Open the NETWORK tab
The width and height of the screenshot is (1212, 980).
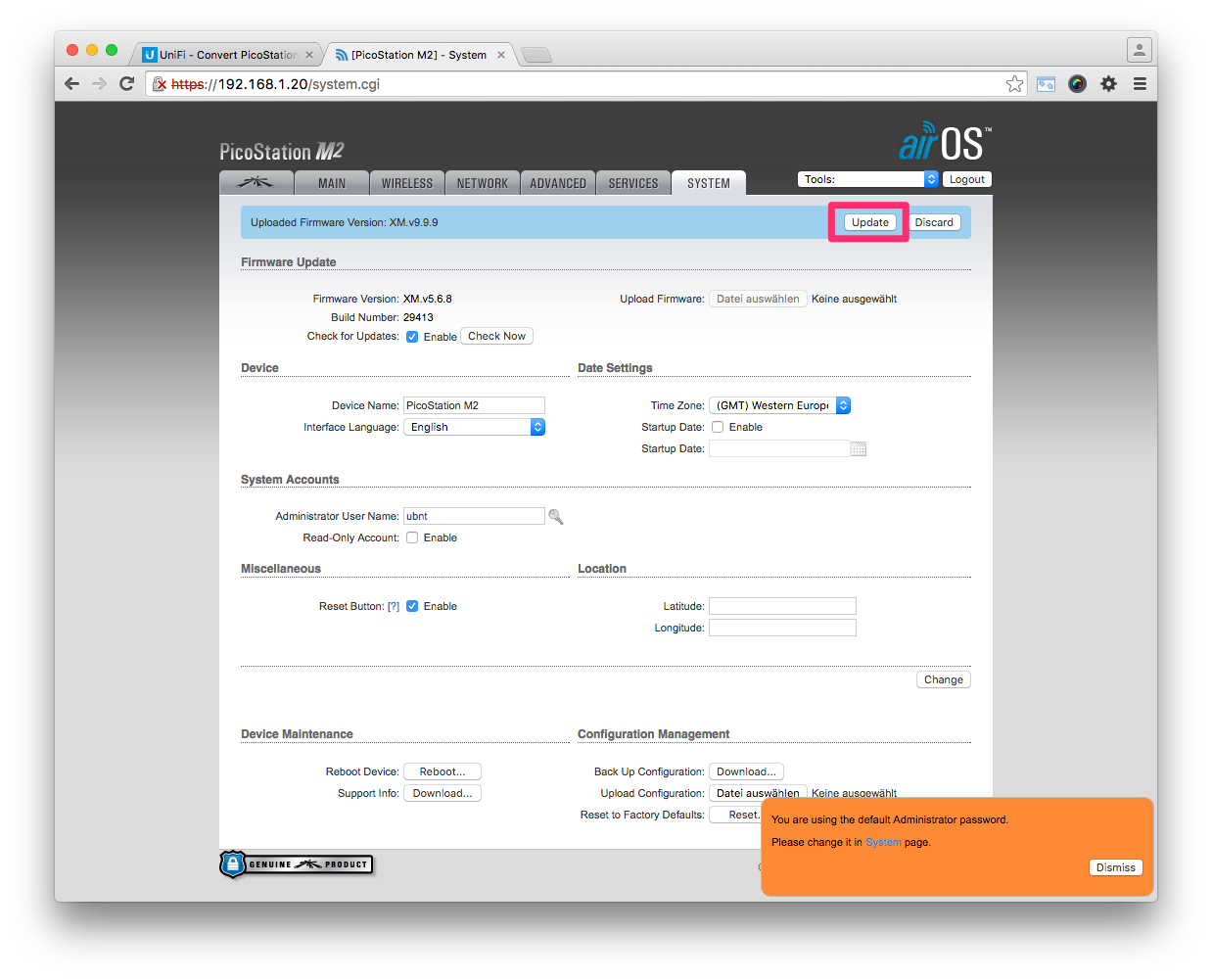pyautogui.click(x=483, y=183)
